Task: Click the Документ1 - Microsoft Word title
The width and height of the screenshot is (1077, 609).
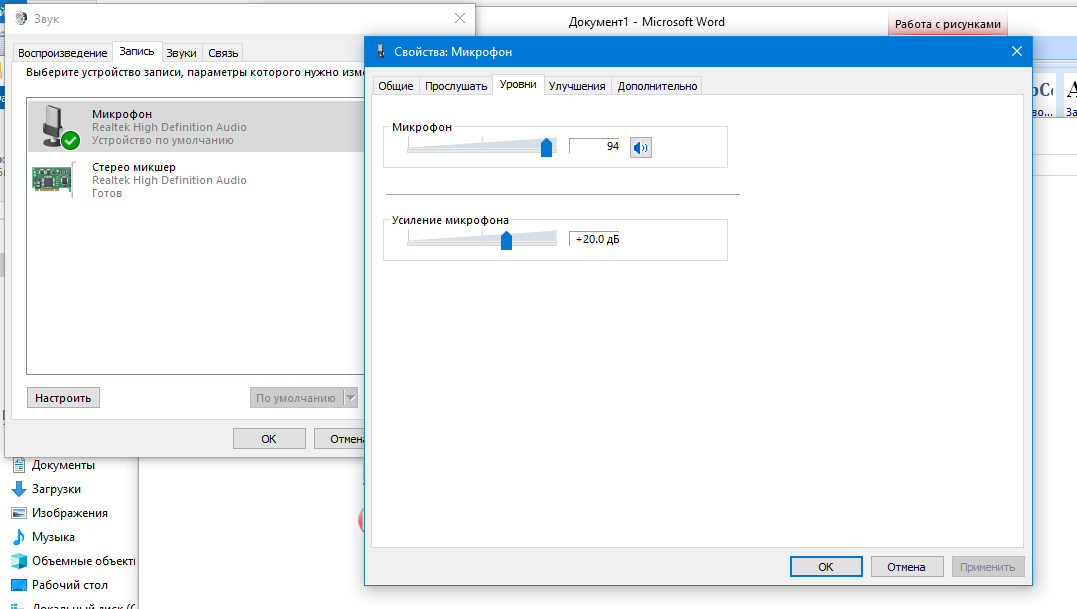Action: [646, 22]
